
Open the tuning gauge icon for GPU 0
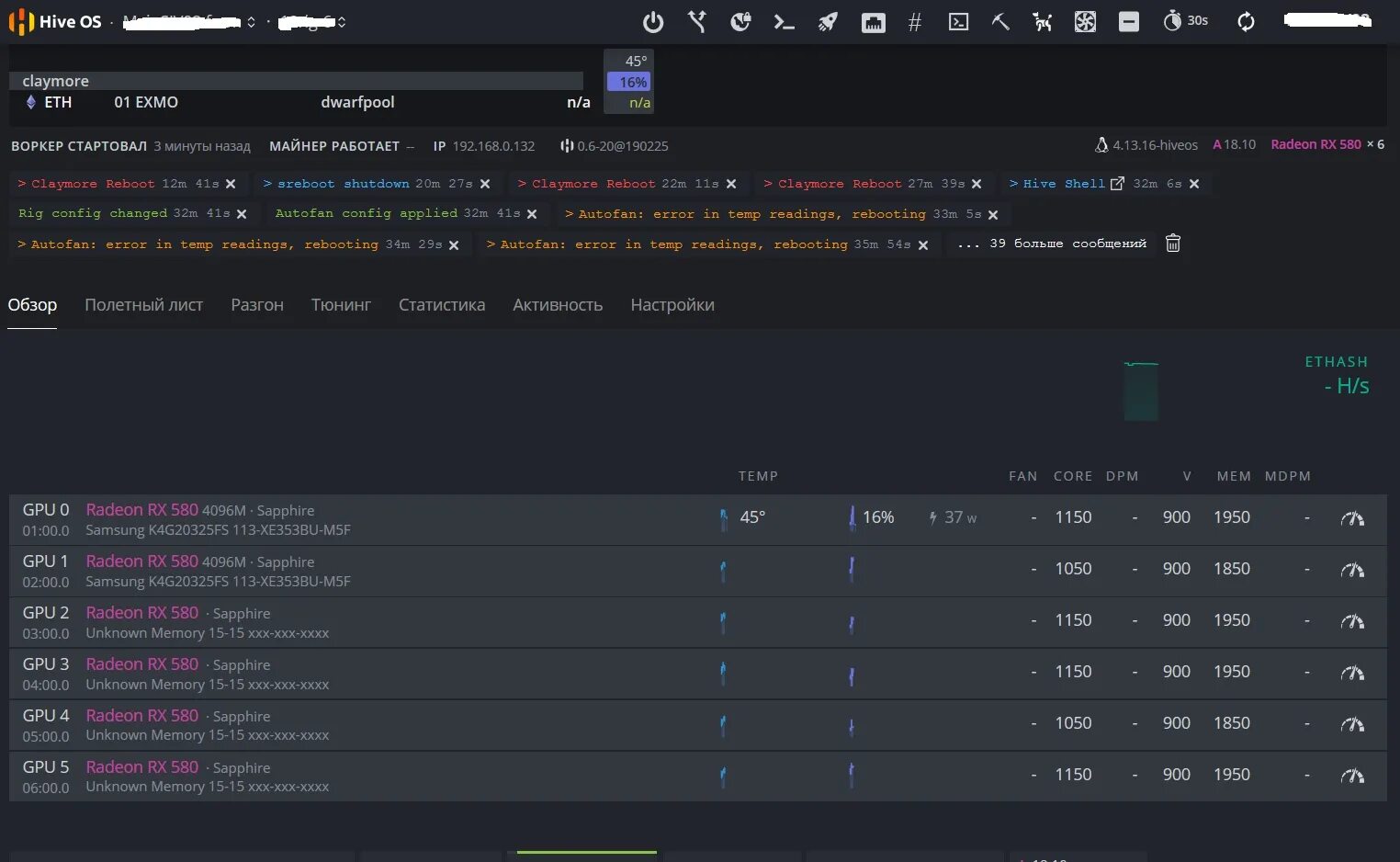[x=1352, y=518]
